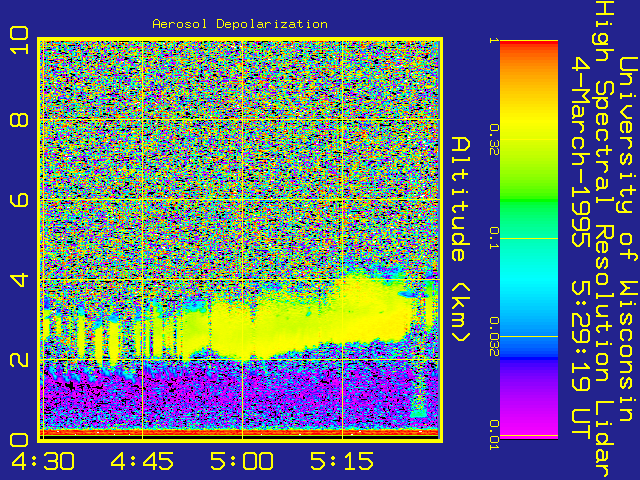Click the altitude axis label '6'

(19, 200)
